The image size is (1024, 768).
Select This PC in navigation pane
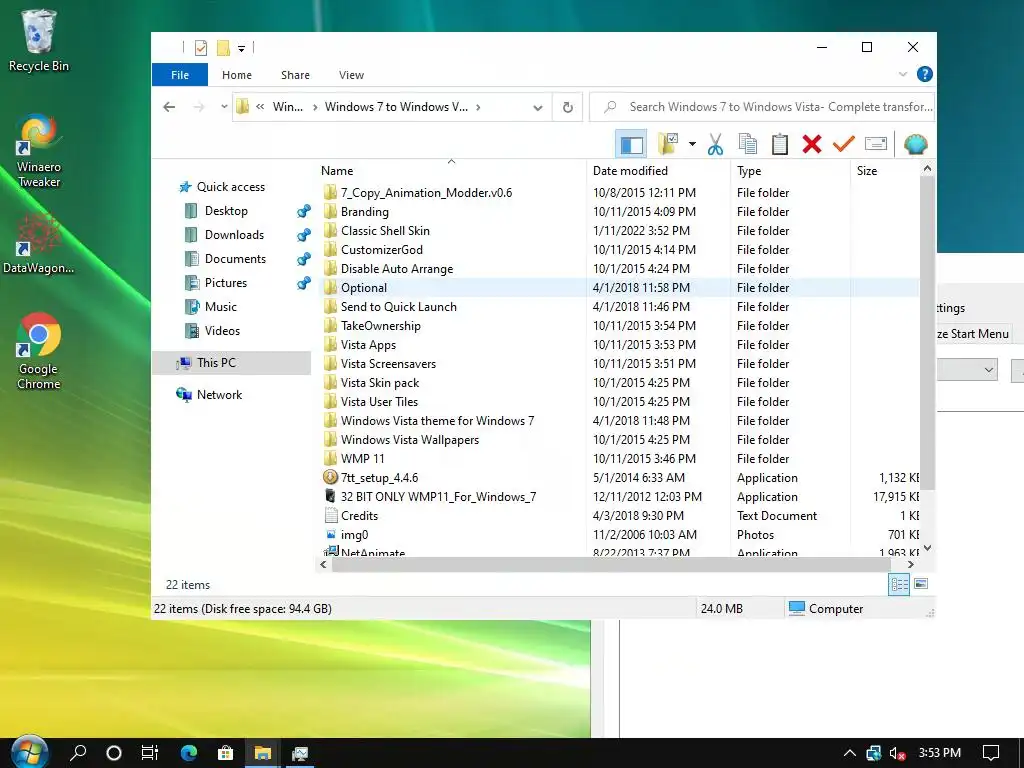(x=231, y=362)
